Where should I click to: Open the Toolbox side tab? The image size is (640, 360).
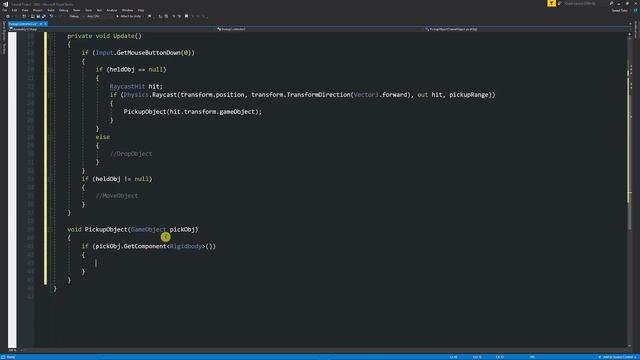[x=4, y=49]
